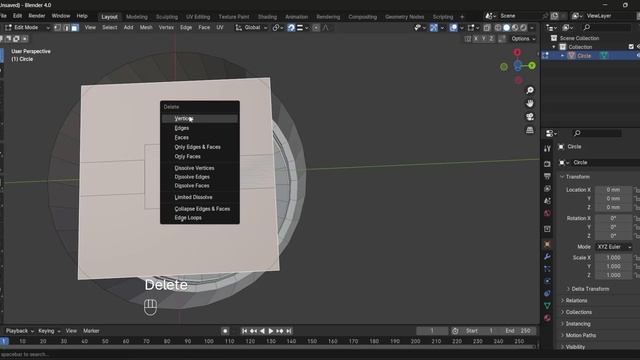This screenshot has width=640, height=360.
Task: Select Limited Dissolve menu entry
Action: pyautogui.click(x=200, y=197)
